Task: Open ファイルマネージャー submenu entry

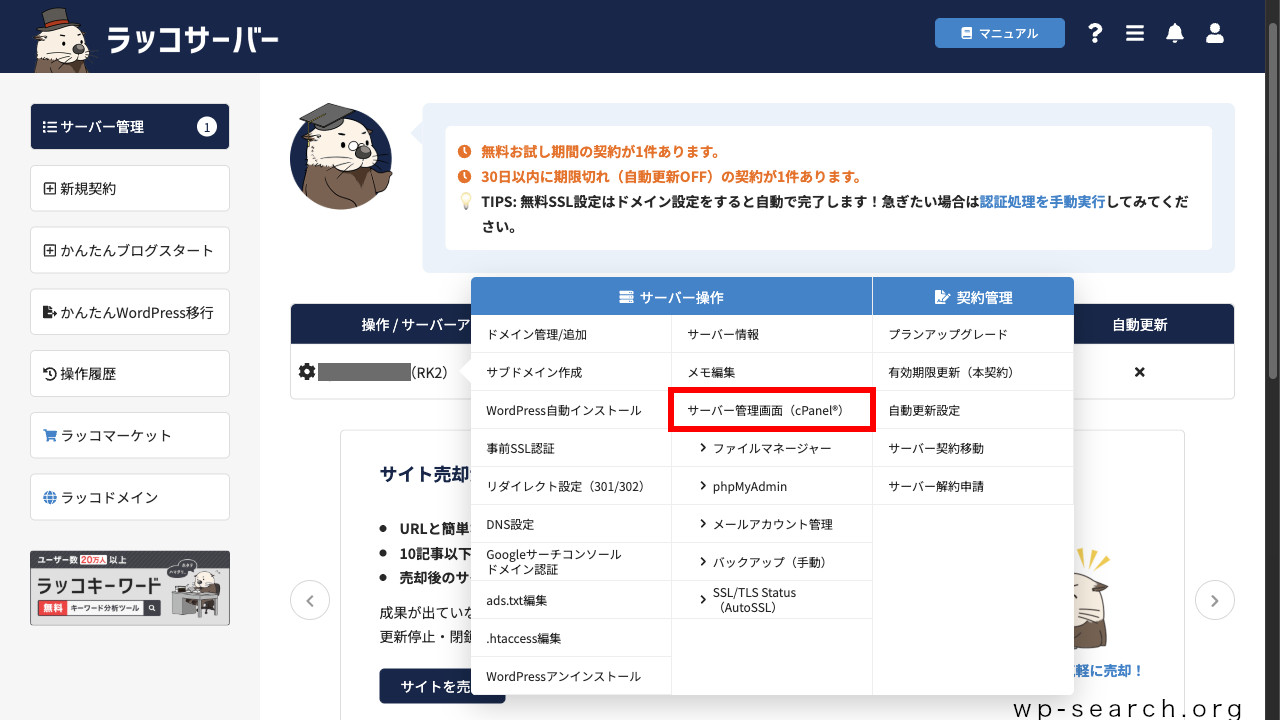Action: (x=772, y=448)
